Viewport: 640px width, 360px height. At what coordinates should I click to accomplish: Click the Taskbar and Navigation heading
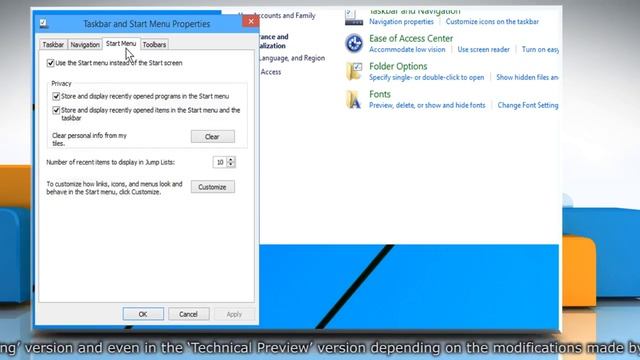tap(415, 12)
